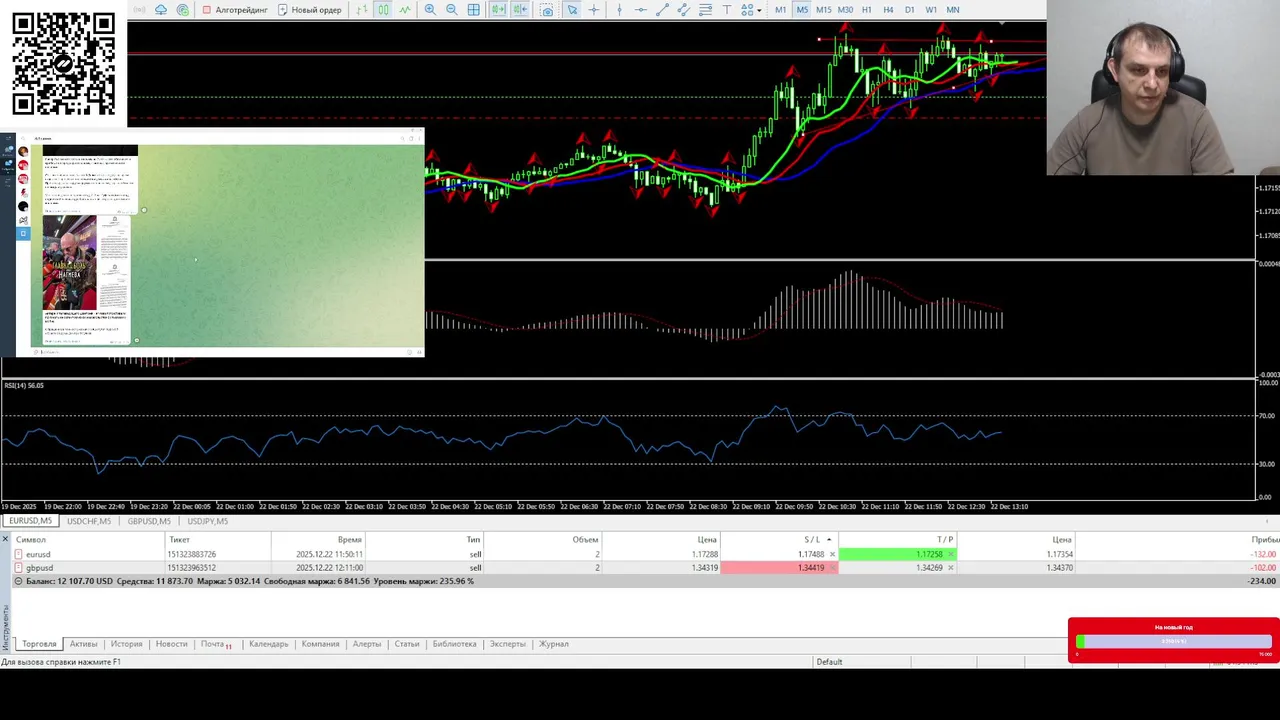Select the vertical line drawing tool
1280x720 pixels.
pyautogui.click(x=619, y=9)
